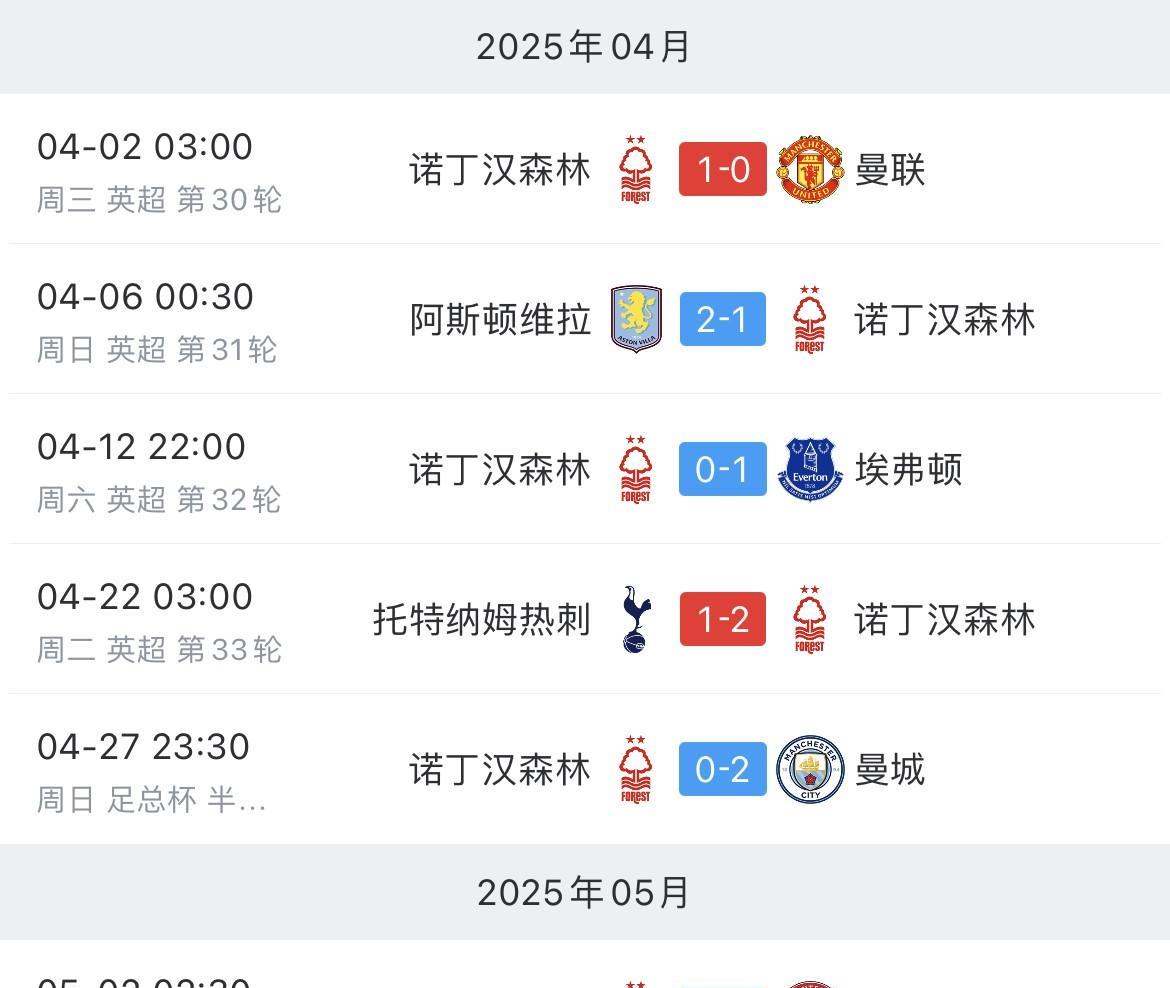Open the 04-27 23:30 足总杯 match row

coord(585,769)
